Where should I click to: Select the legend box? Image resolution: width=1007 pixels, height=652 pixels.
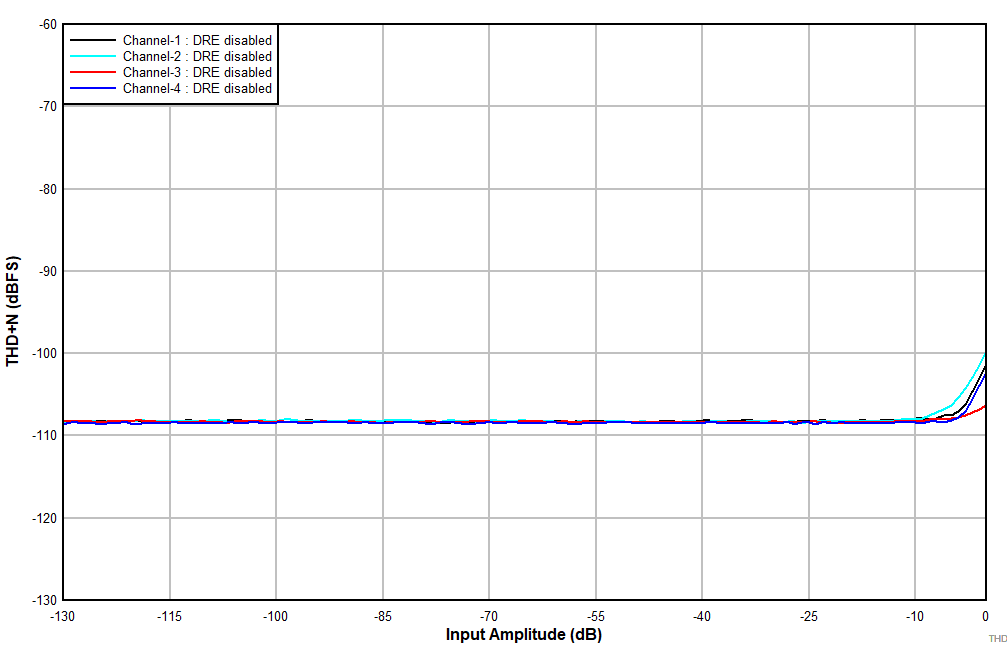tap(172, 64)
